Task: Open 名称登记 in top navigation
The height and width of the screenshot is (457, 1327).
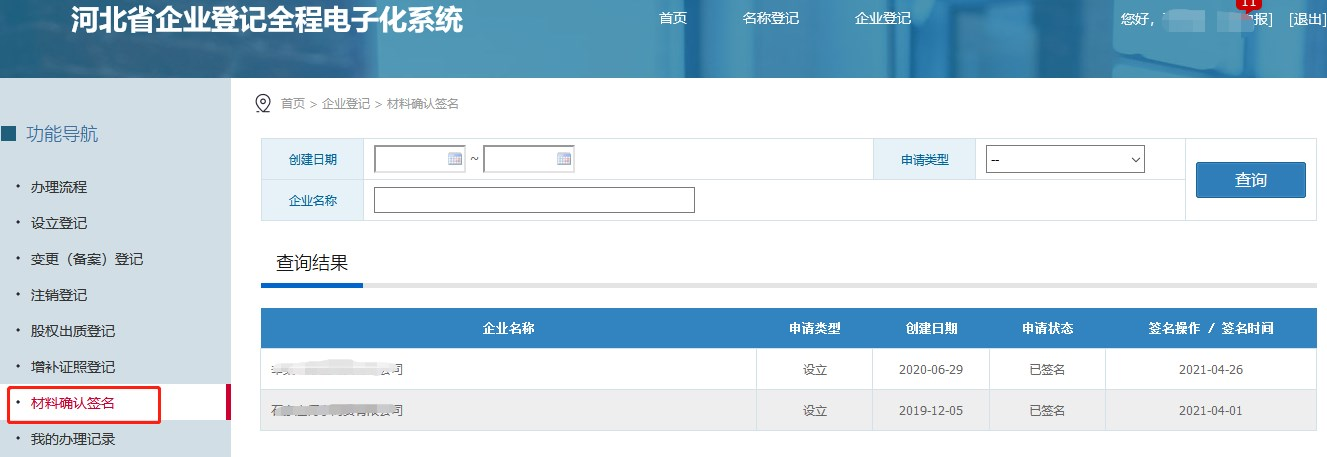Action: (x=770, y=19)
